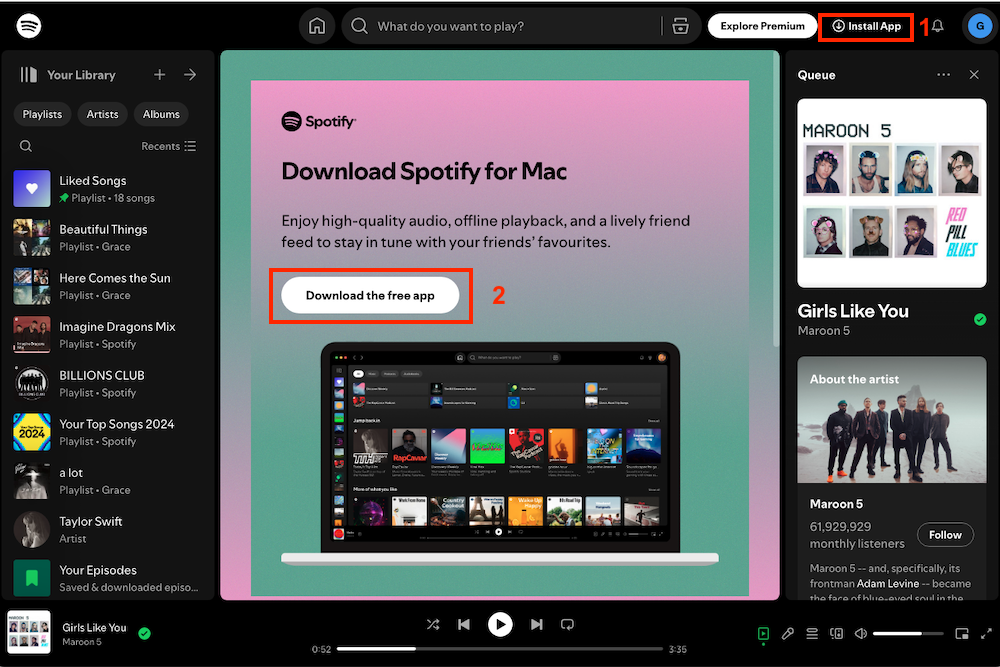Open BILLIONS CLUB playlist
Screen dimensions: 1000x667
point(107,383)
